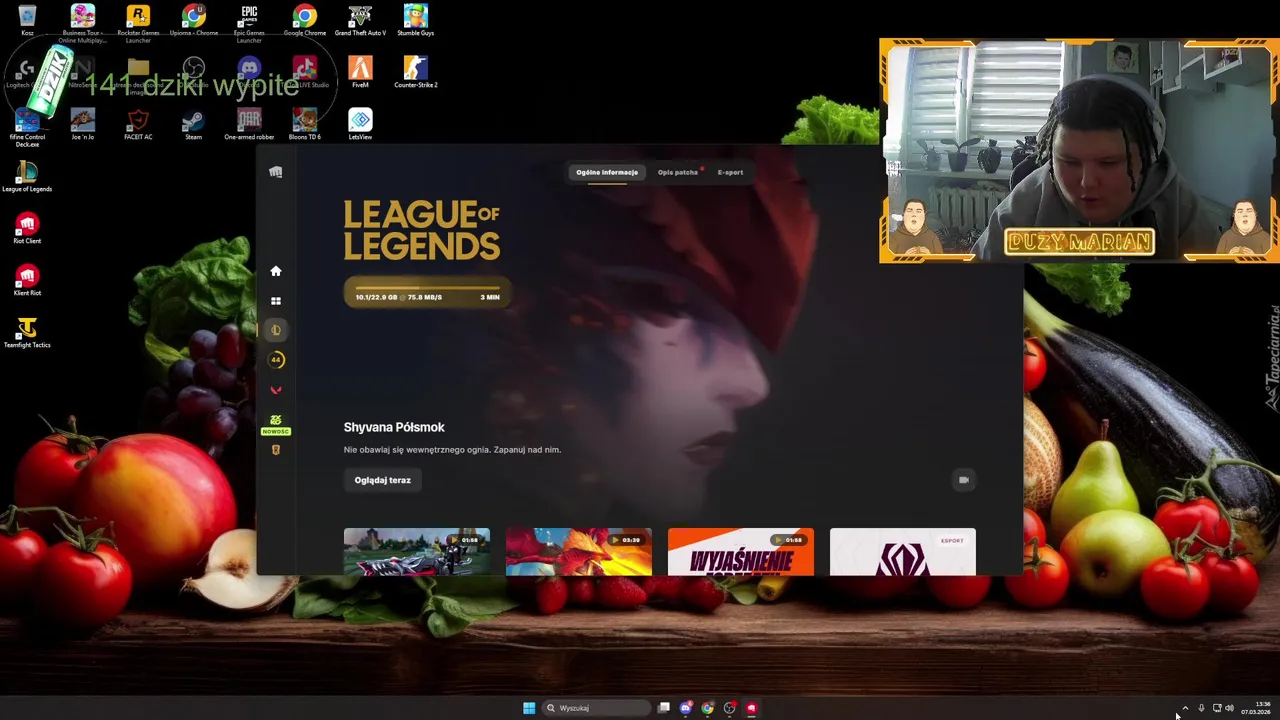Open the Klient Riot desktop shortcut

tap(27, 280)
